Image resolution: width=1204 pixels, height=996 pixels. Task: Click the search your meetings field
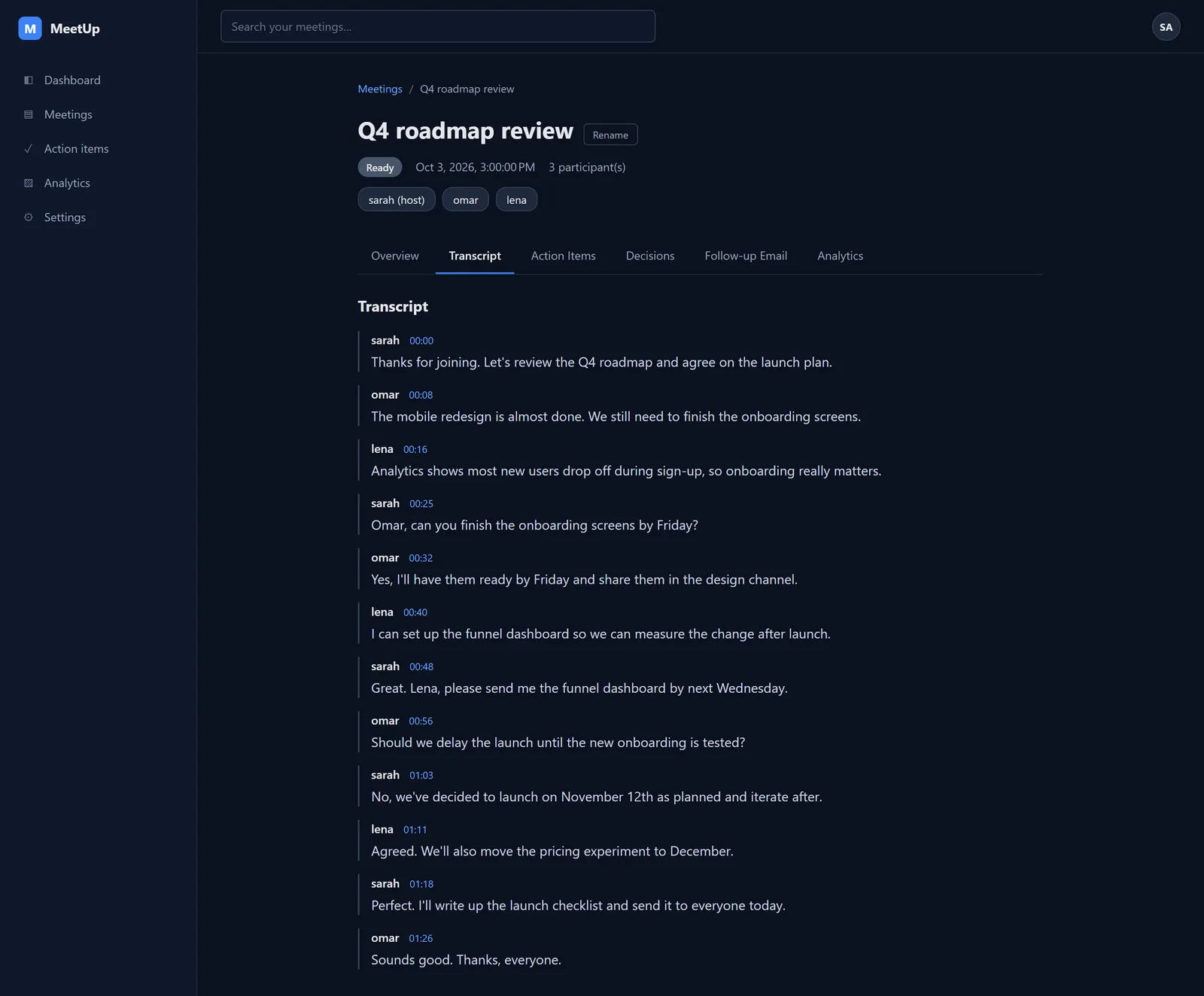coord(438,26)
